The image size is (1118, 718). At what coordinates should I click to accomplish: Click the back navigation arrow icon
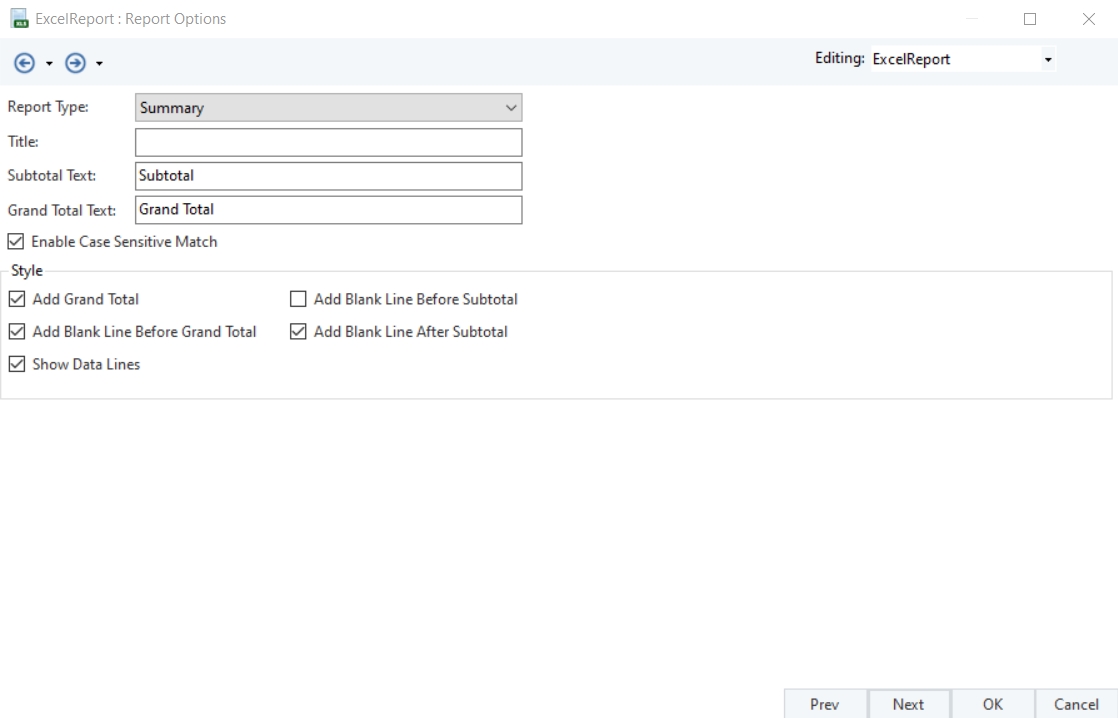point(24,63)
